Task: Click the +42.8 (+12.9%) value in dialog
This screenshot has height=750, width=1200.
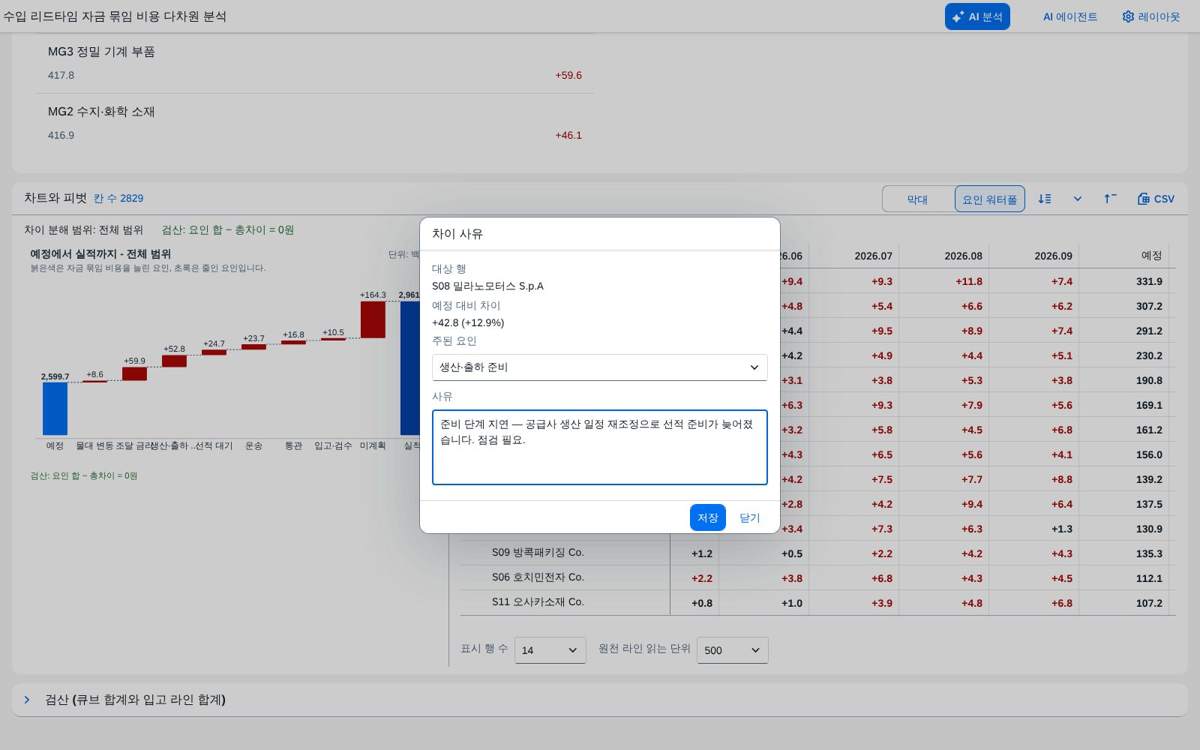Action: tap(468, 323)
